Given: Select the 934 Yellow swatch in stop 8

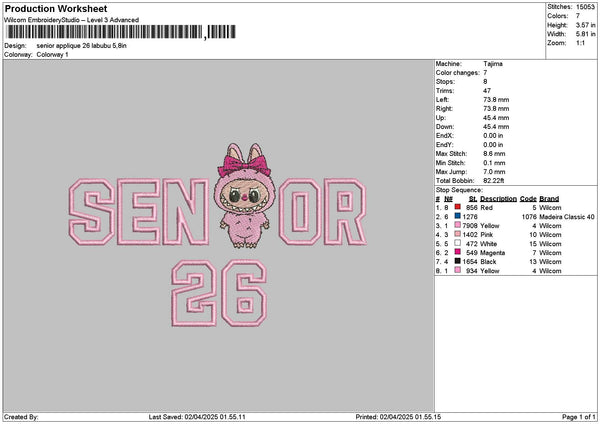Looking at the screenshot, I should [457, 270].
